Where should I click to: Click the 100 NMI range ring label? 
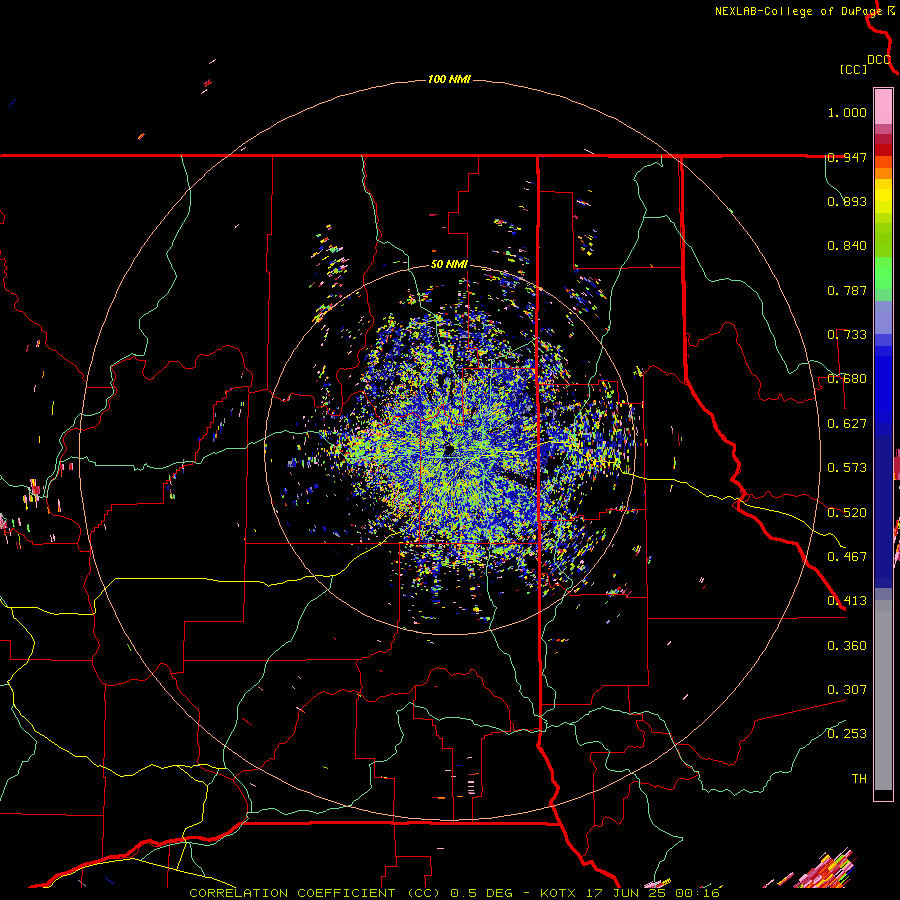(x=449, y=79)
